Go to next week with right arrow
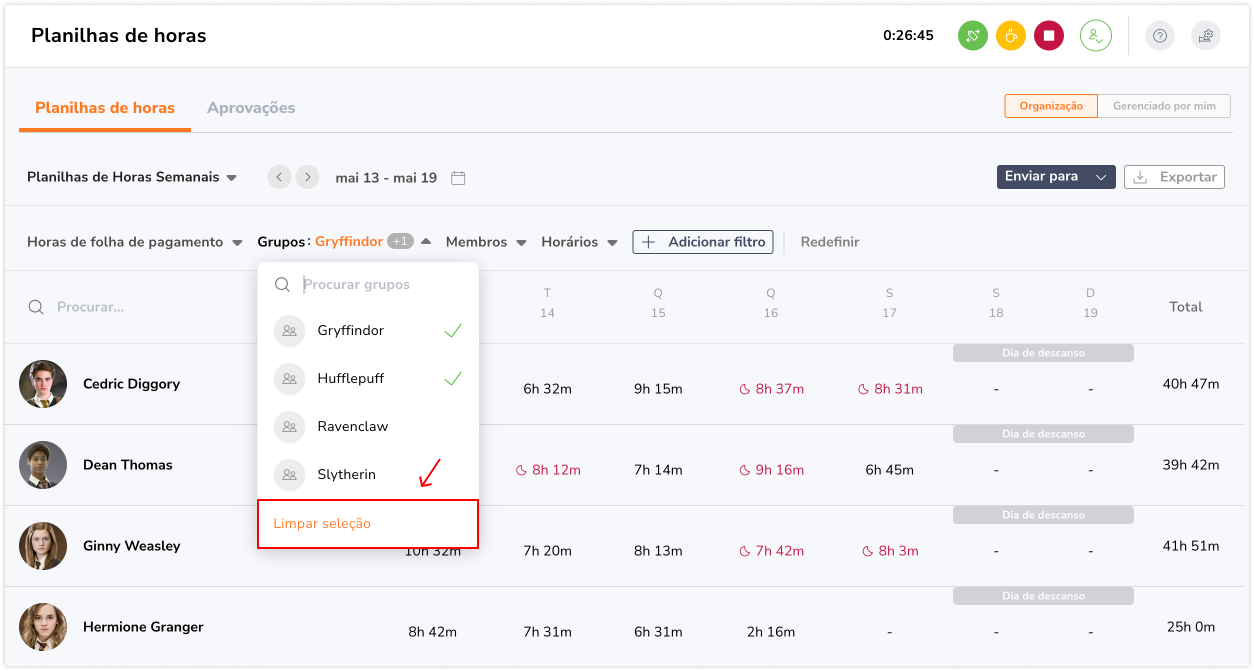 308,177
